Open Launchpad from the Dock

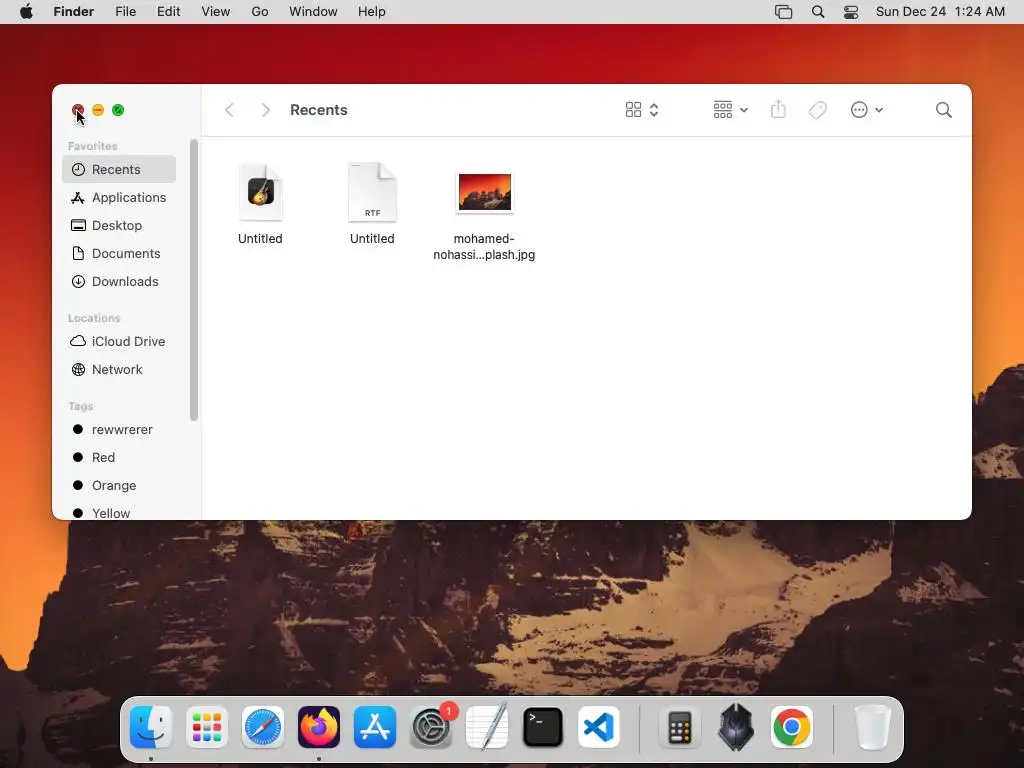(x=207, y=727)
